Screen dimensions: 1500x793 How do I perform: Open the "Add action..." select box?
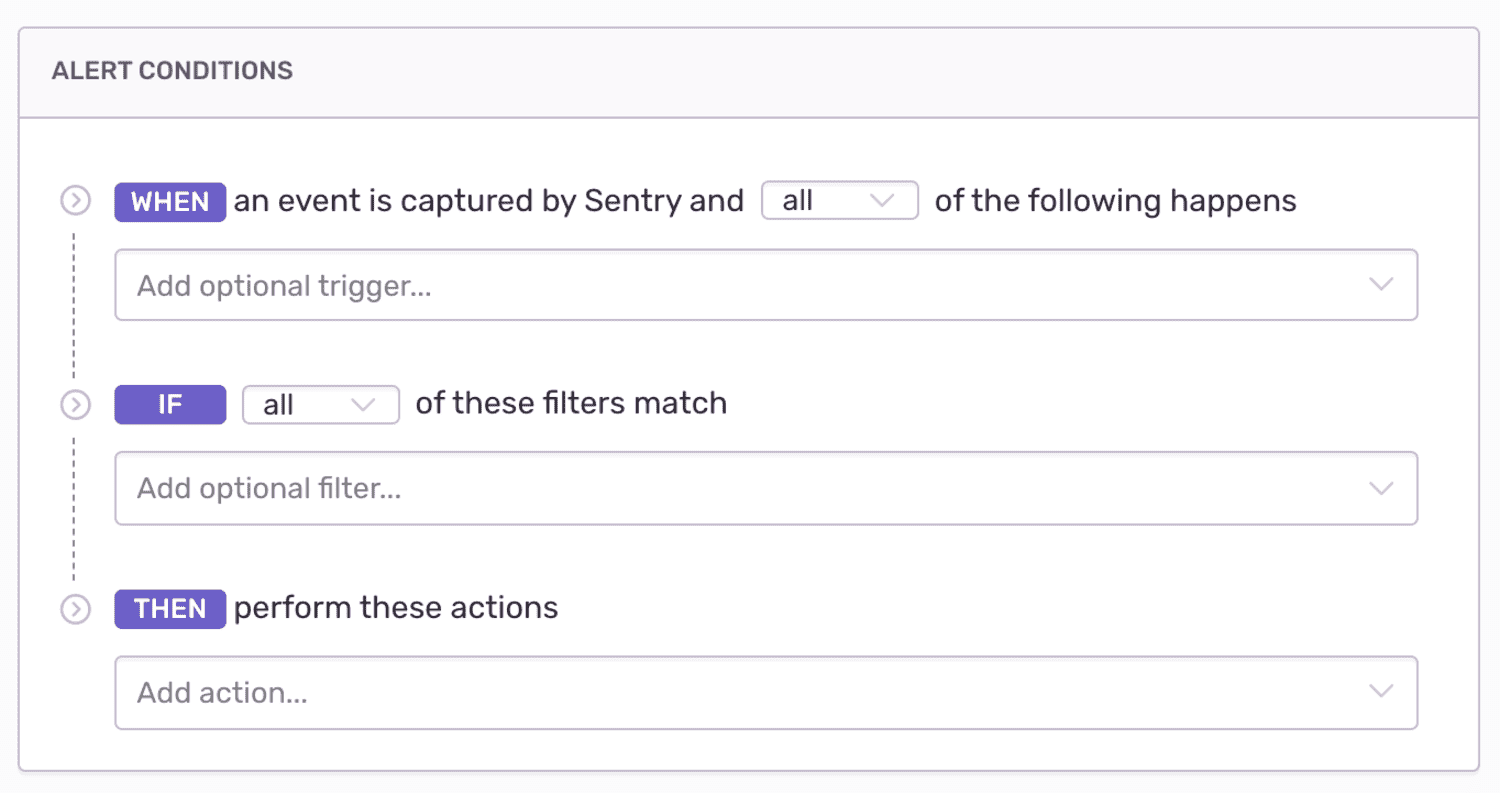[740, 692]
